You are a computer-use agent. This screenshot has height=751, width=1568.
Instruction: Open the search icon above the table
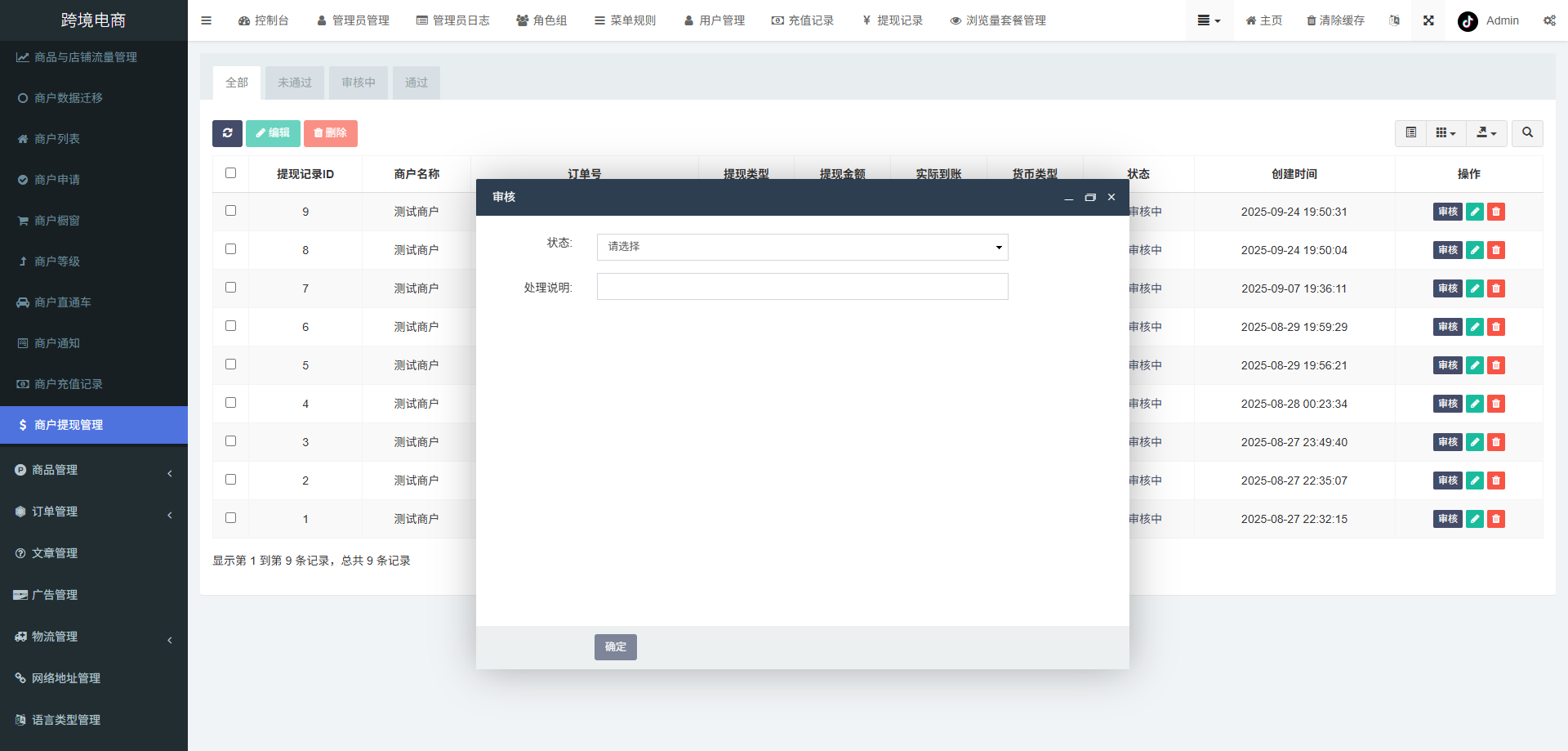click(1526, 132)
